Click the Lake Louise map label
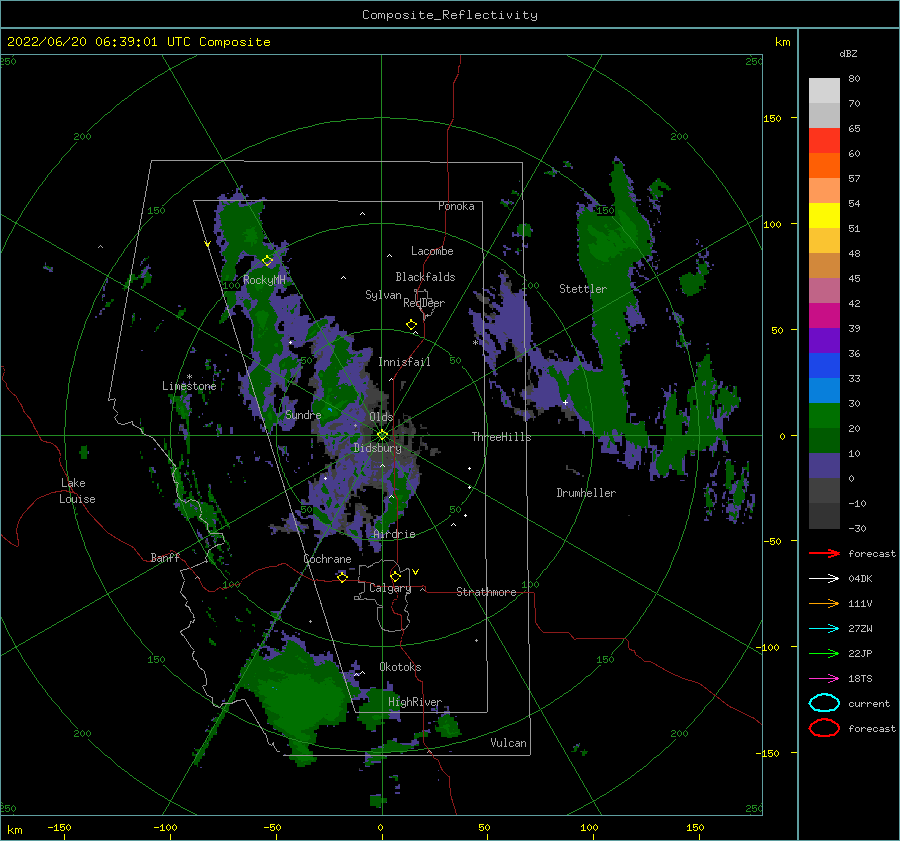900x841 pixels. point(77,491)
